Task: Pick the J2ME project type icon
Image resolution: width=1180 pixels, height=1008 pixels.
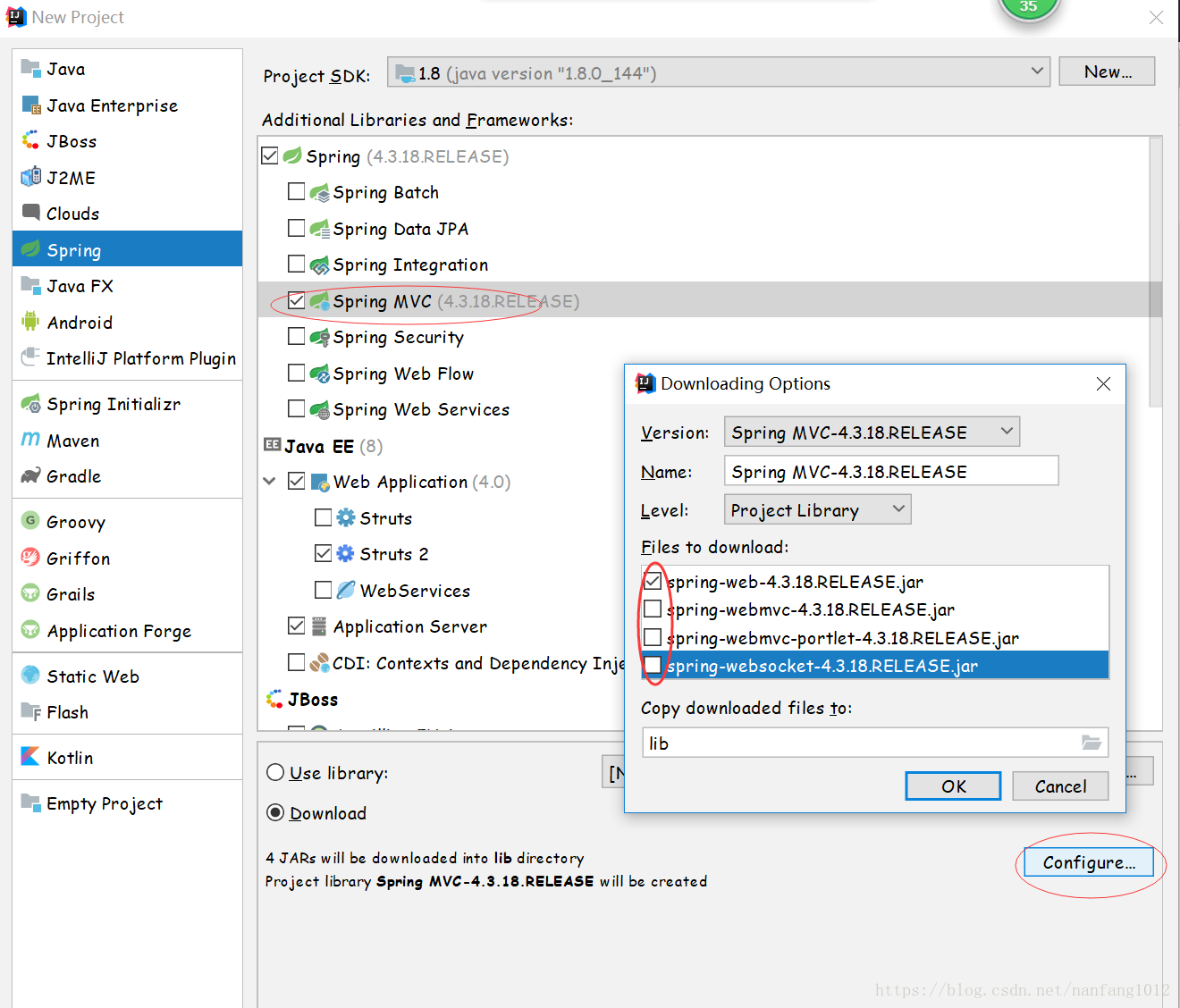Action: pyautogui.click(x=30, y=177)
